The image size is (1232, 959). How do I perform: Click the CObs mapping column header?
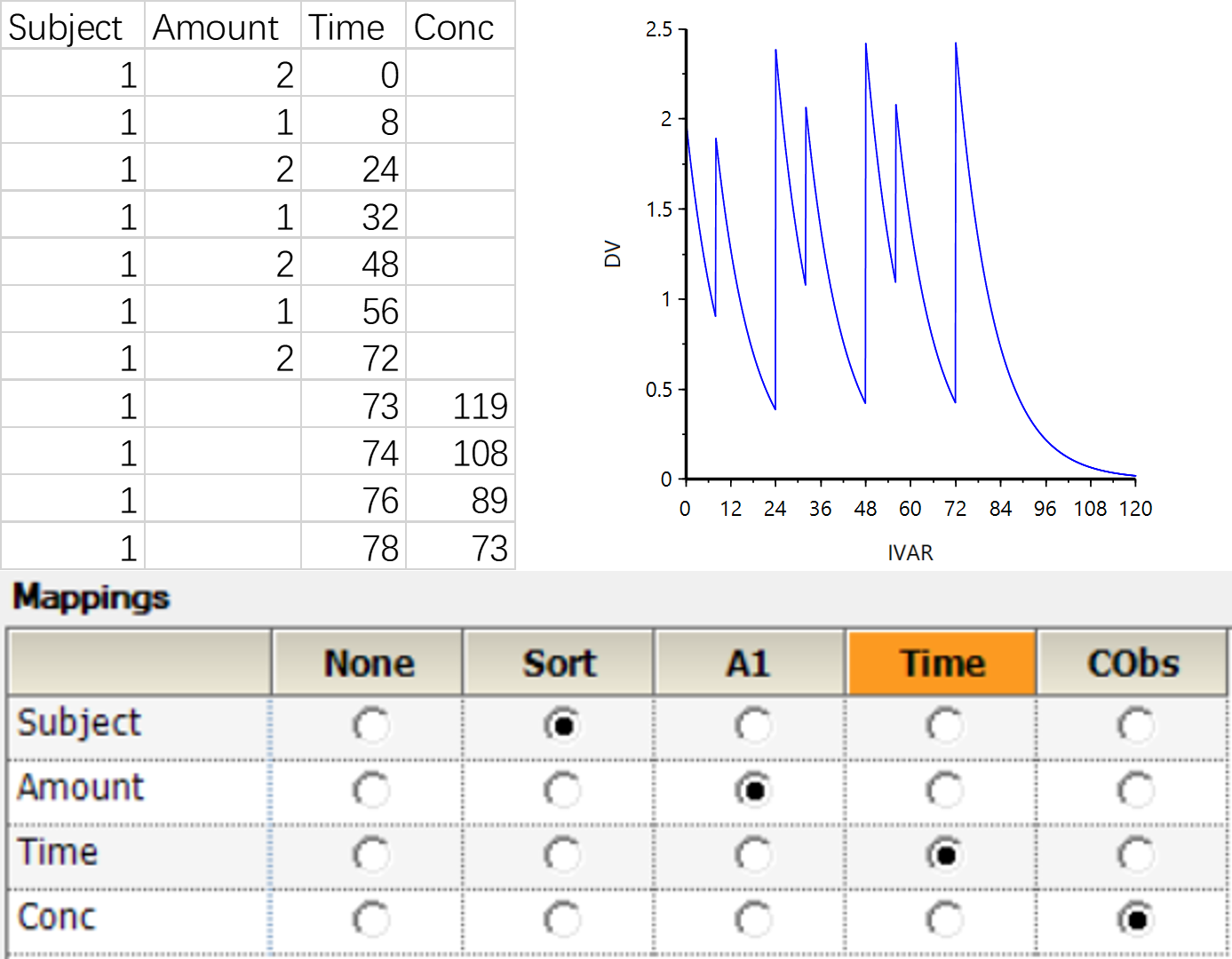1133,663
